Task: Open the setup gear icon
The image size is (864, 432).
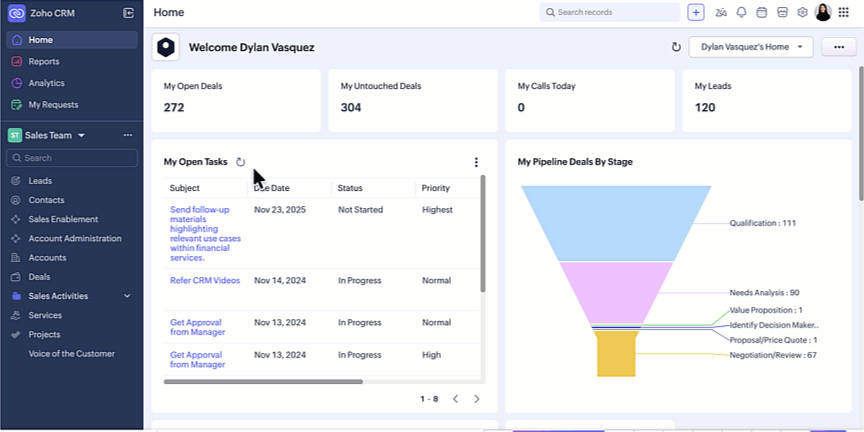Action: [802, 12]
